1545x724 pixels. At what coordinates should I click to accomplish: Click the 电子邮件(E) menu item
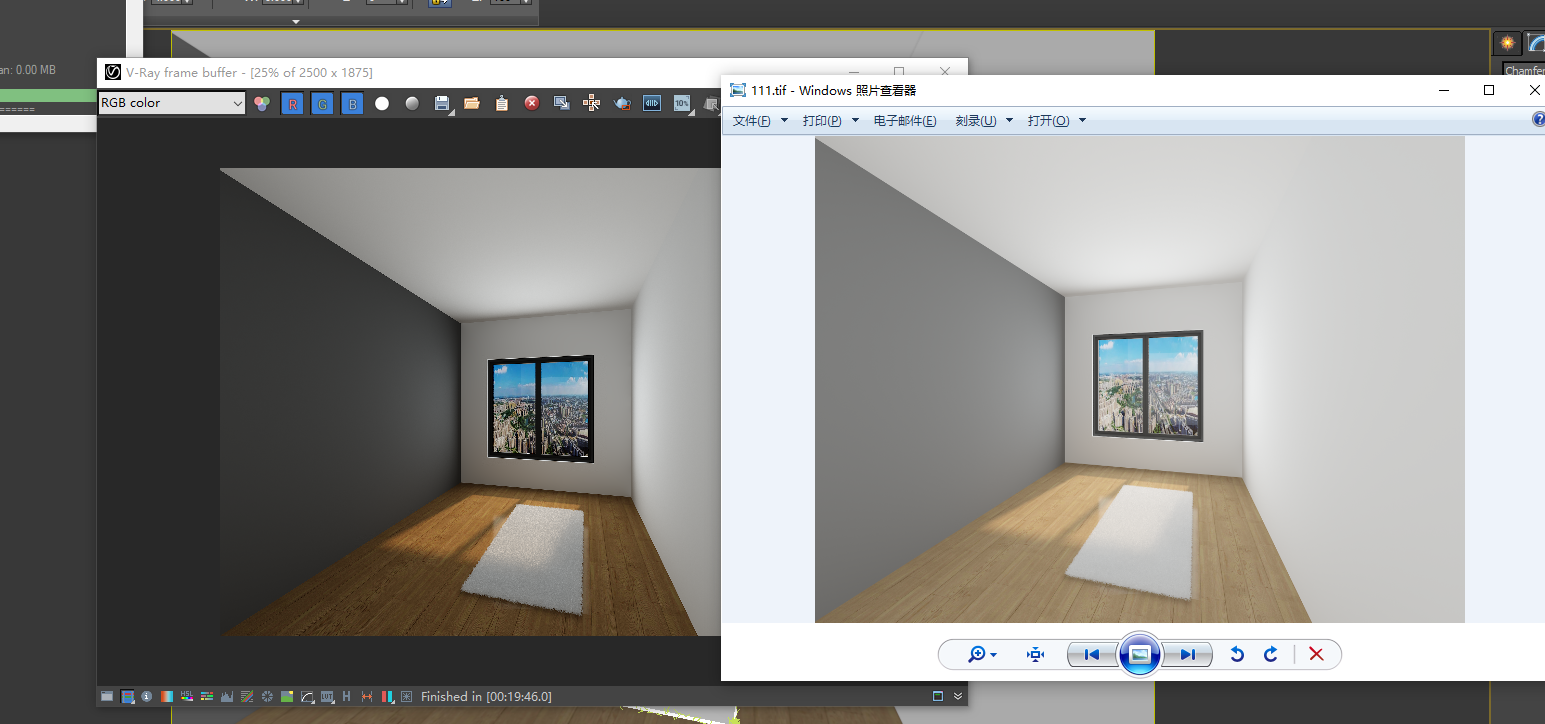click(x=905, y=121)
